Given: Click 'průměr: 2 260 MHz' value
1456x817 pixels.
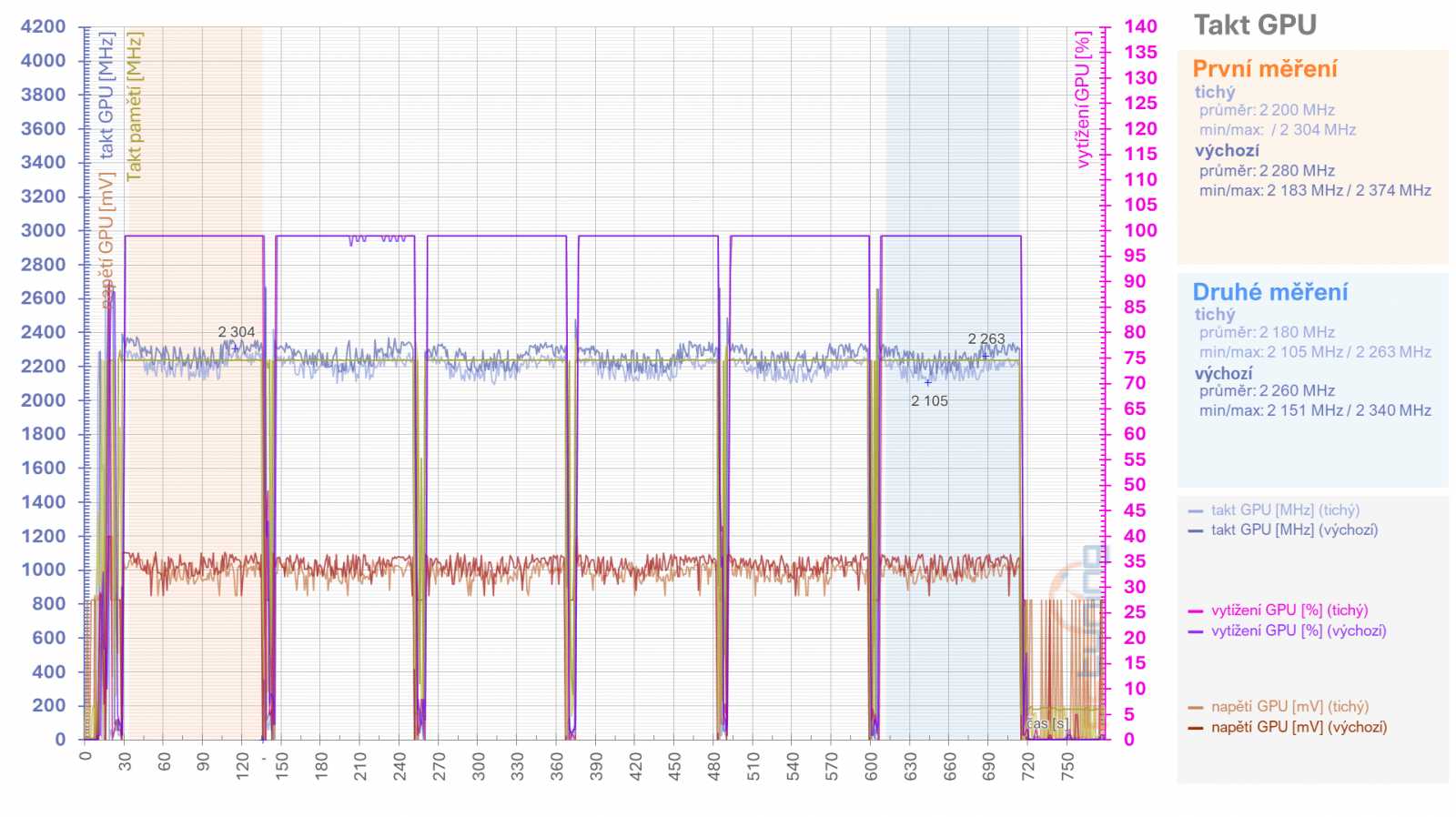Looking at the screenshot, I should click(x=1267, y=391).
